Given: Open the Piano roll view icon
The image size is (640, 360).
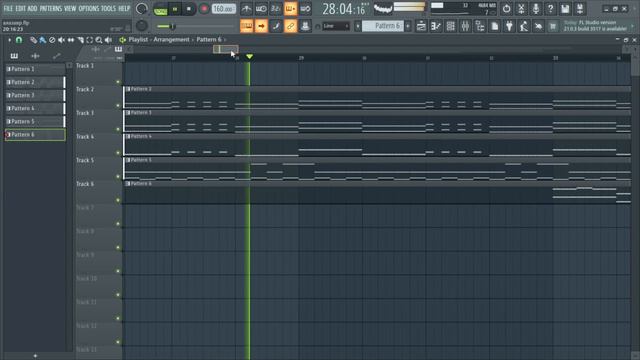Looking at the screenshot, I should pos(436,26).
